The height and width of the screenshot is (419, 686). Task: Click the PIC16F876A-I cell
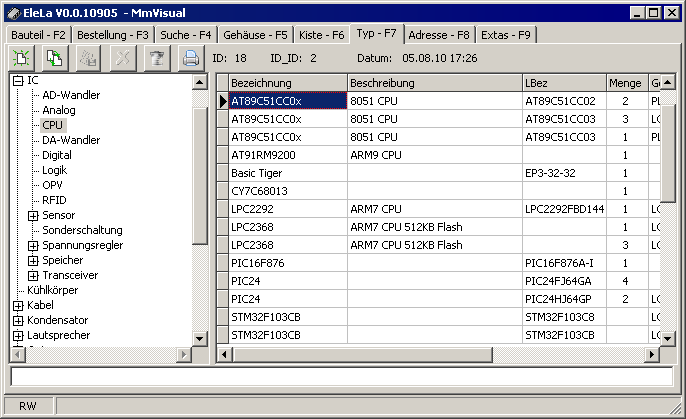(564, 263)
